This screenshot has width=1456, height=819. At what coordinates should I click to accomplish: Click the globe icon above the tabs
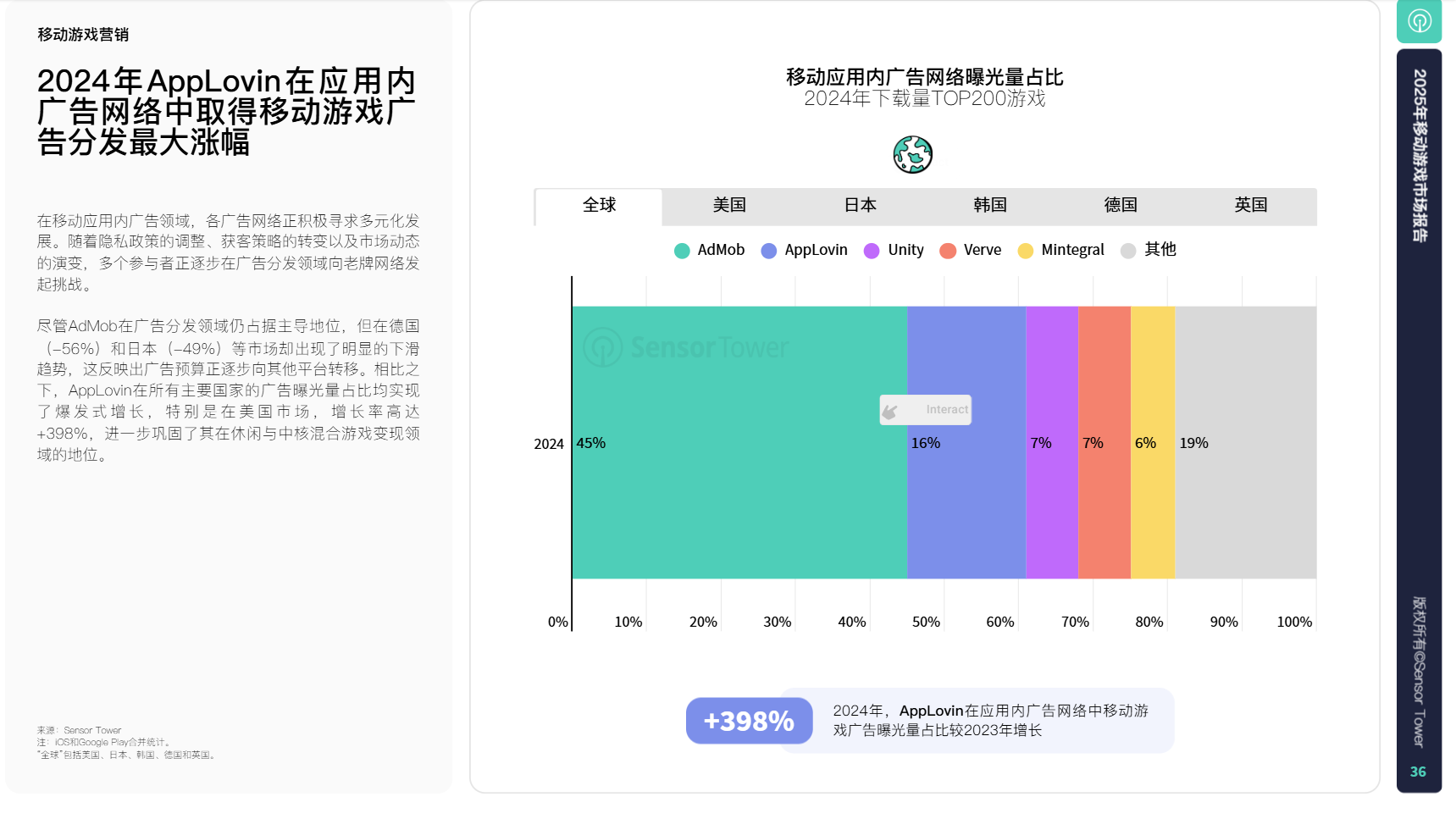point(912,155)
